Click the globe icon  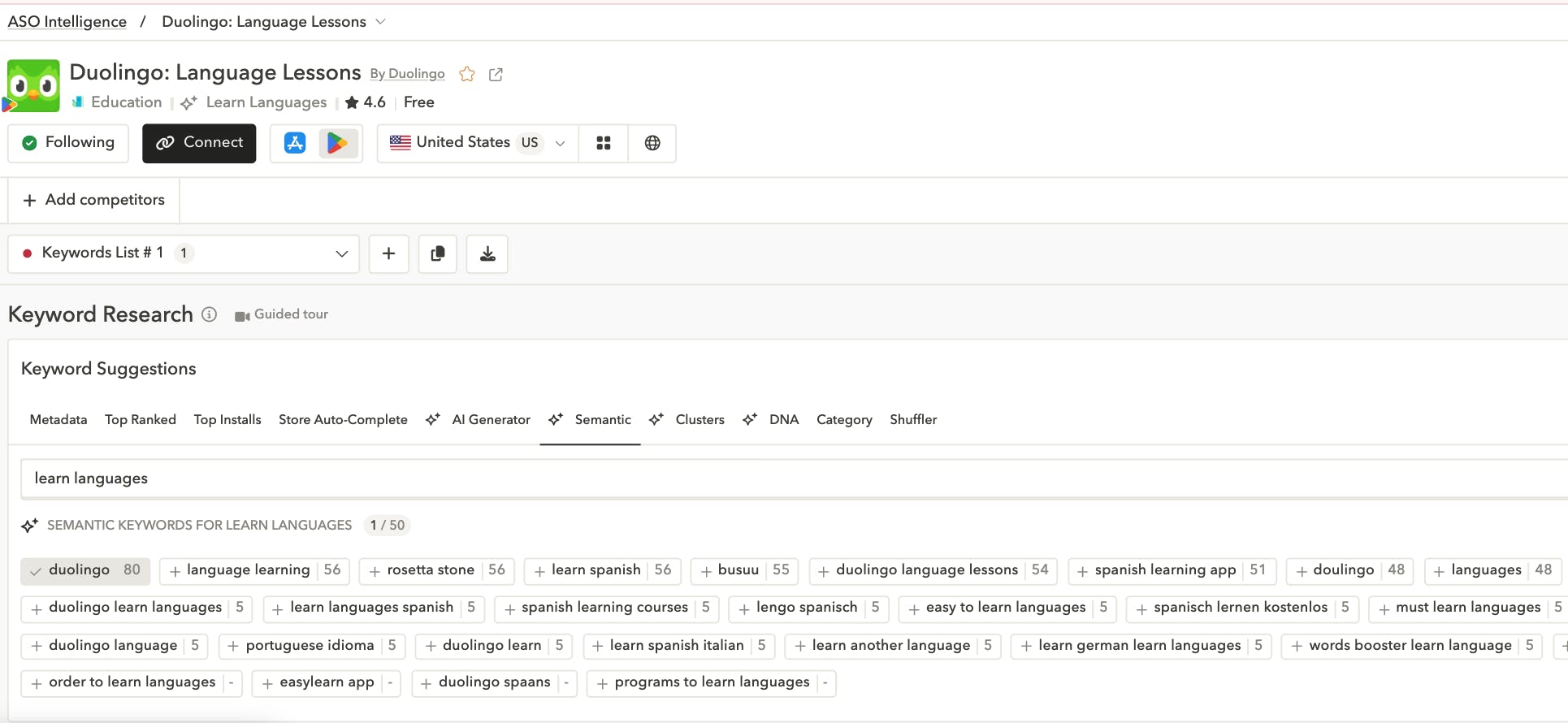coord(652,143)
